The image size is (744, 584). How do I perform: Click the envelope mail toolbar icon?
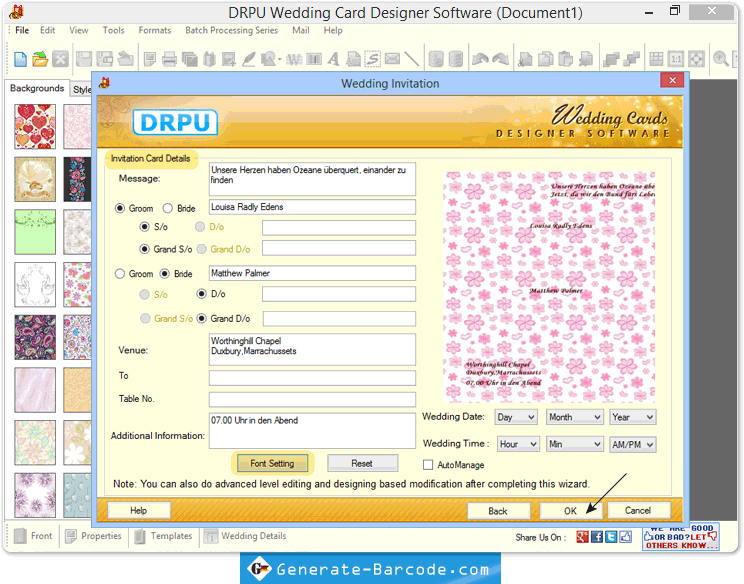click(x=392, y=59)
